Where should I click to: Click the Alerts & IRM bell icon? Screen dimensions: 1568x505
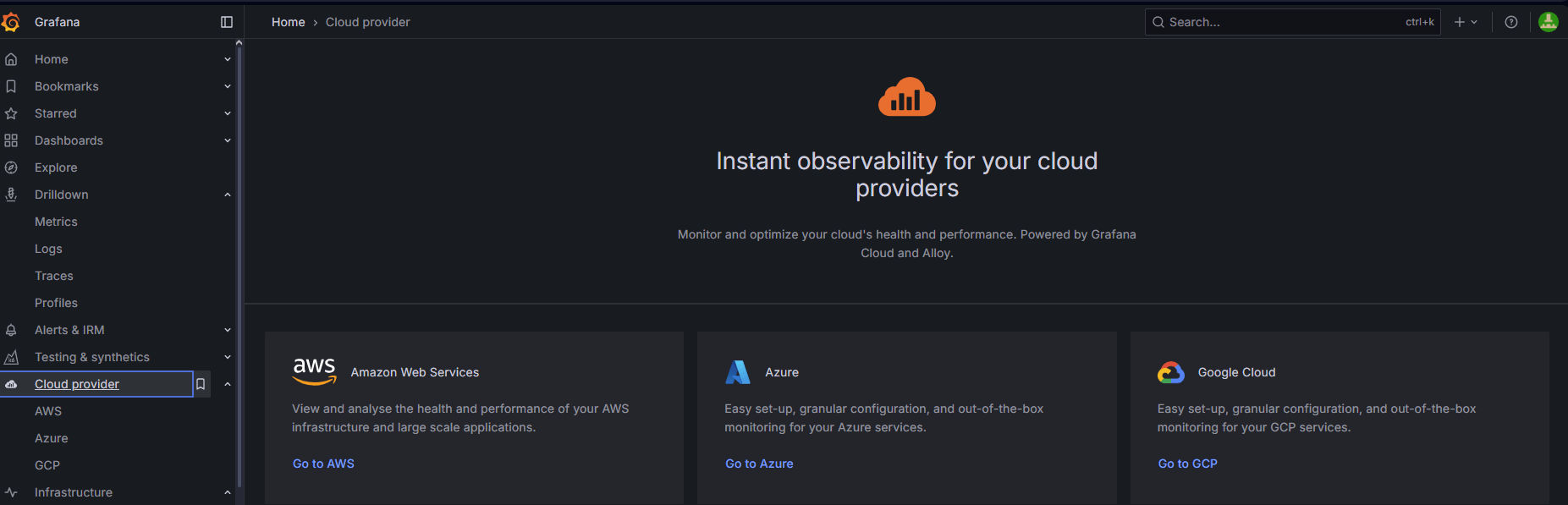[x=11, y=330]
